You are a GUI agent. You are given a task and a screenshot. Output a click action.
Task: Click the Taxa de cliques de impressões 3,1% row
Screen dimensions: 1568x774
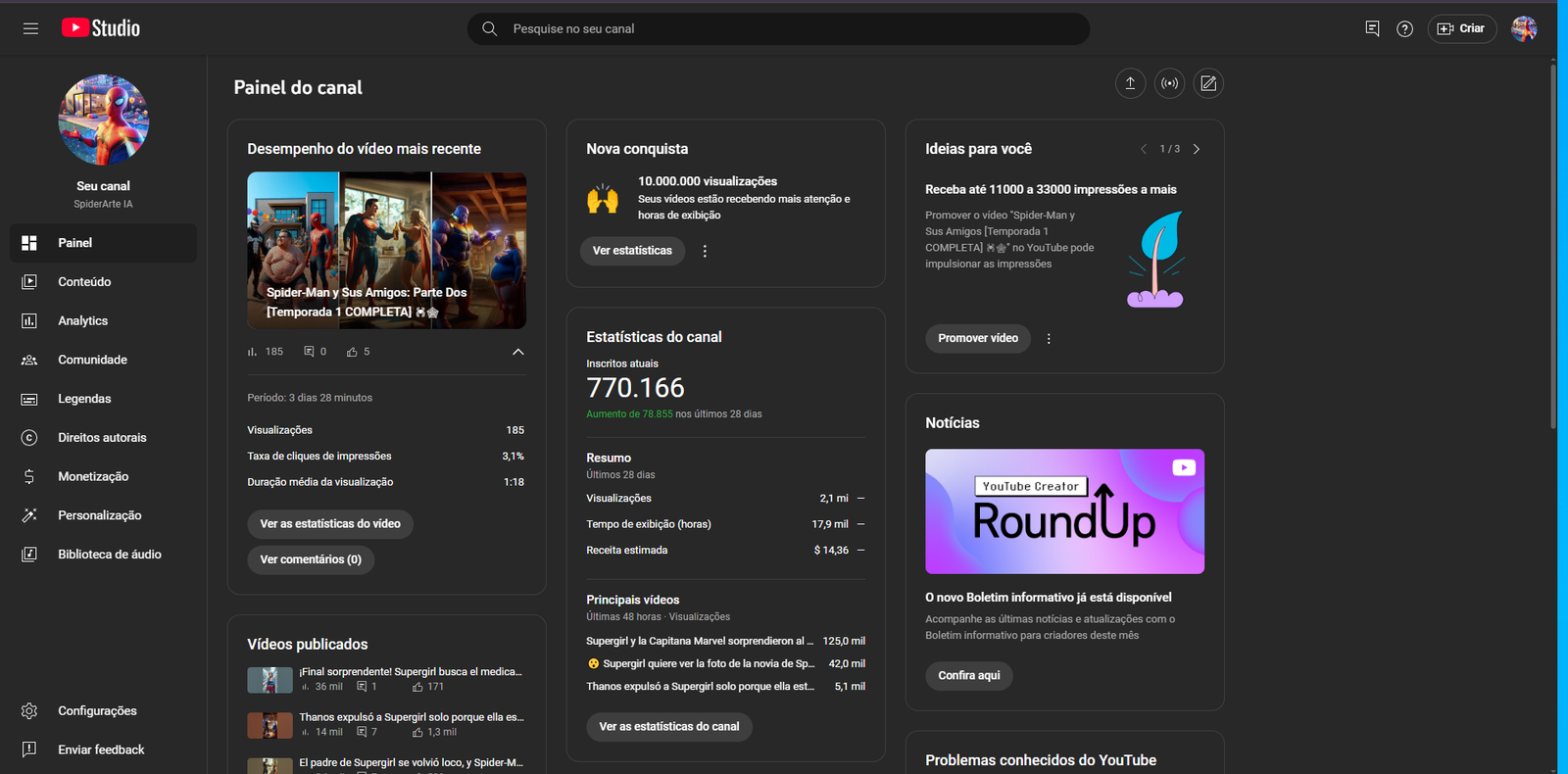pos(386,457)
